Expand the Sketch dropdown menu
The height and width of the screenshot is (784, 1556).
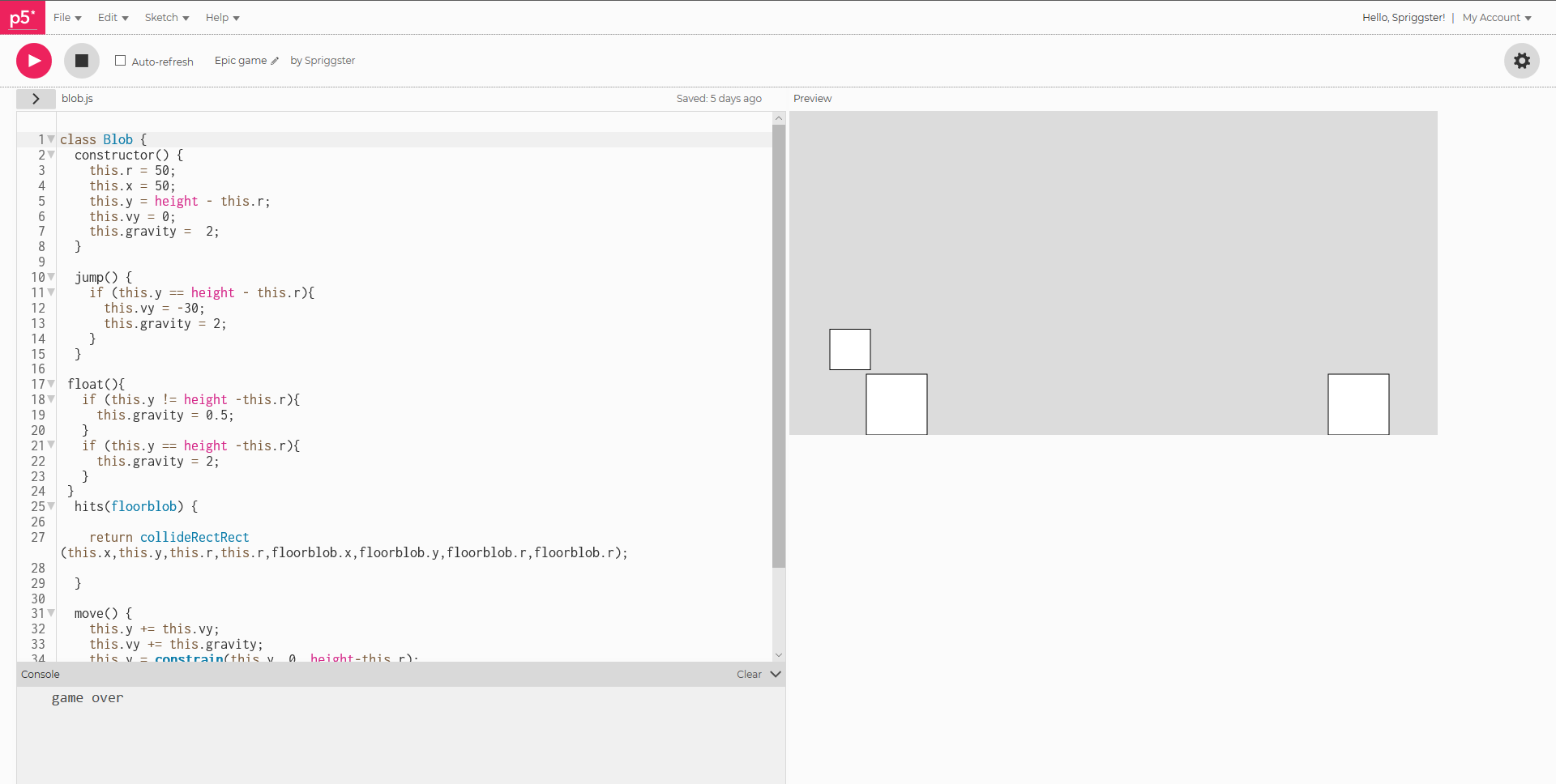[166, 18]
